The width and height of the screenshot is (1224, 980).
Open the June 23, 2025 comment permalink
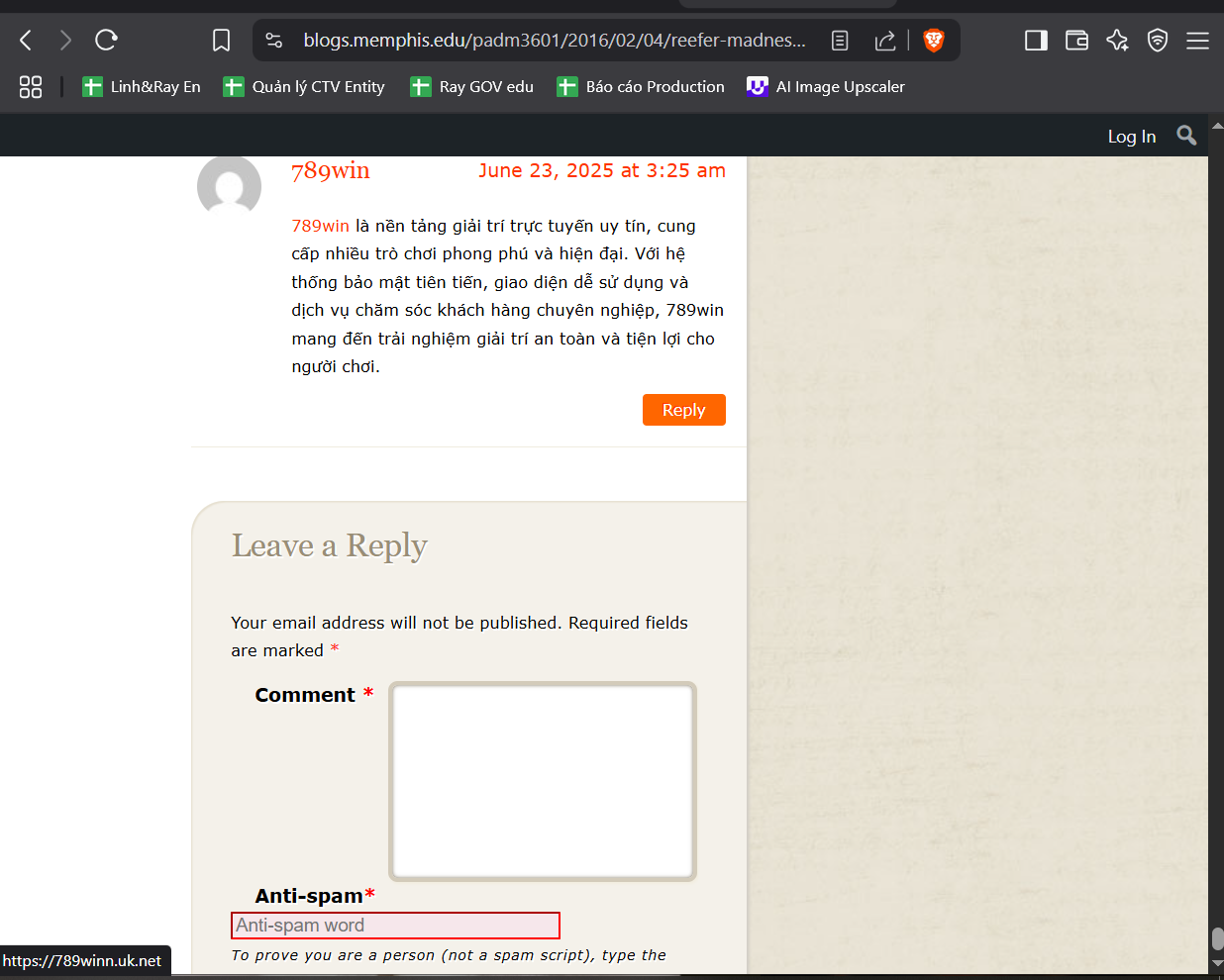[x=602, y=170]
